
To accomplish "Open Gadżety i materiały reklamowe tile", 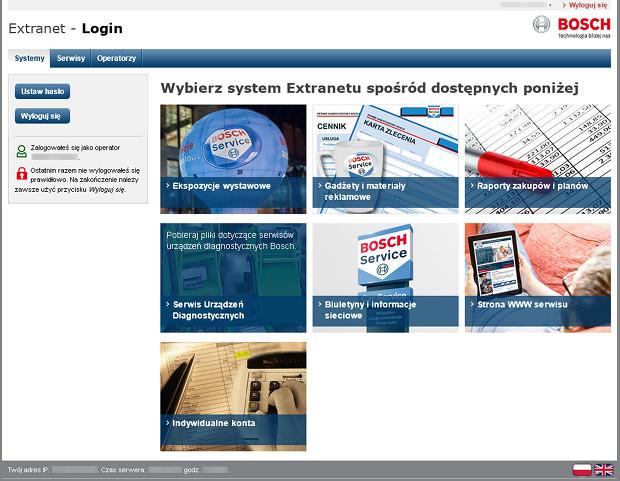I will (386, 159).
